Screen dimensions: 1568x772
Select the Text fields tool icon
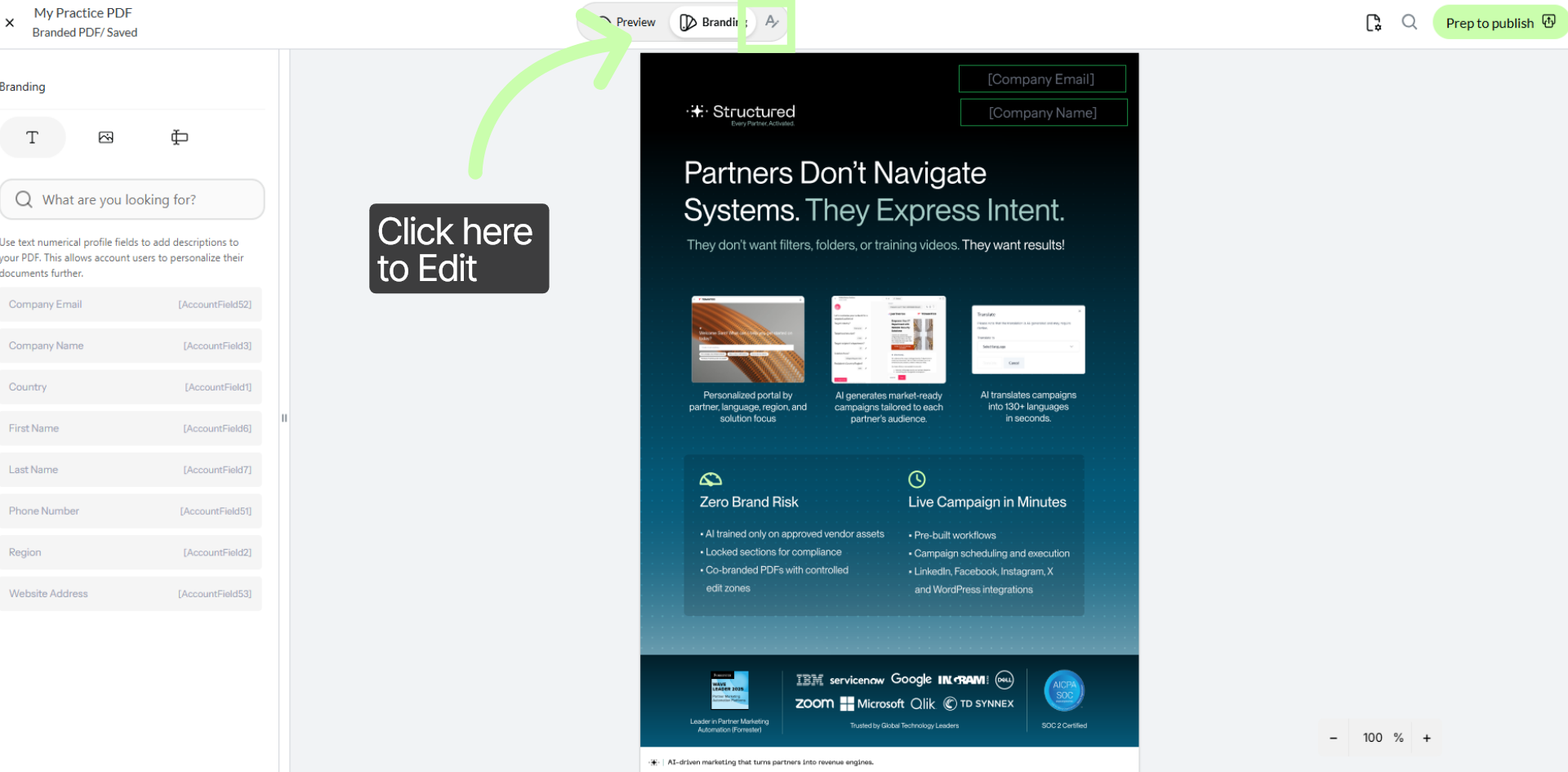[x=33, y=137]
